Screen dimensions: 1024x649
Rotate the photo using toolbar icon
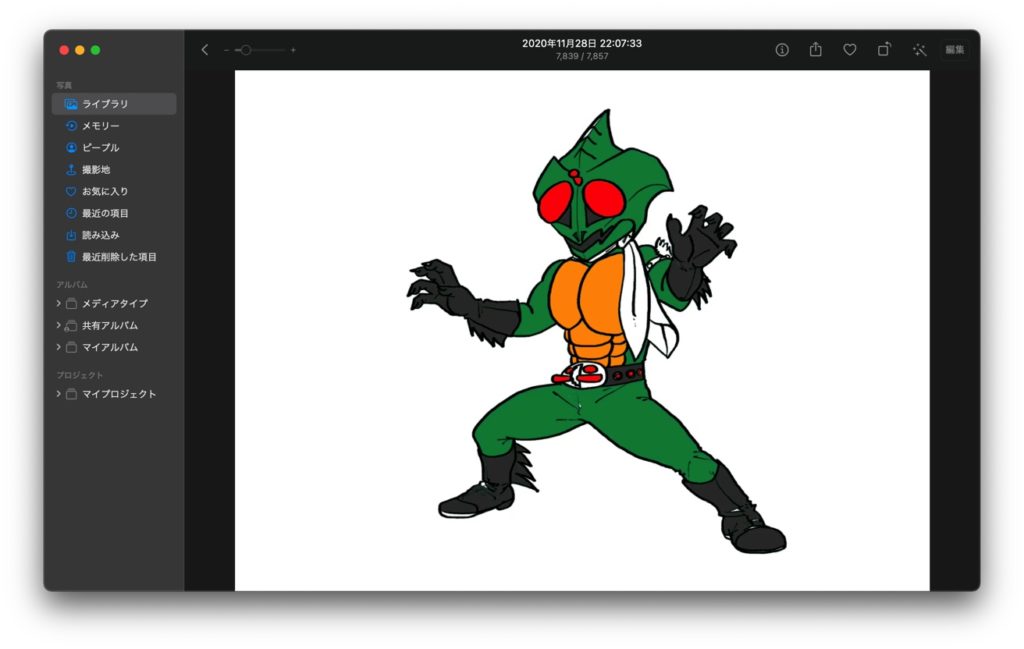(x=884, y=50)
